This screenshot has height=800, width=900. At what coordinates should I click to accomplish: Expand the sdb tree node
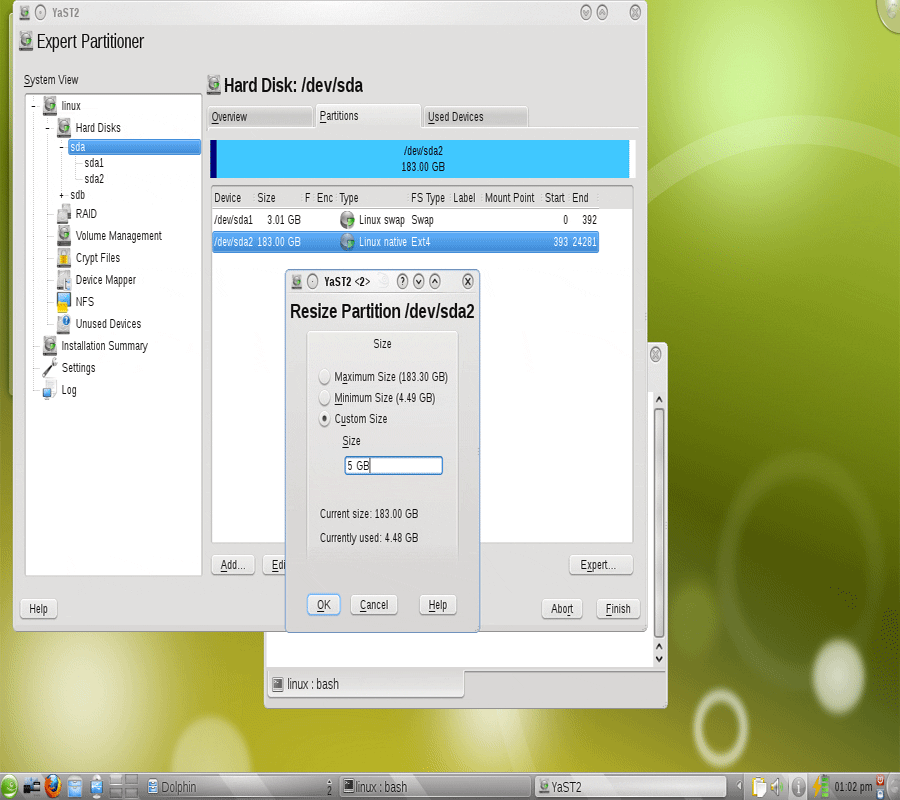tap(61, 195)
